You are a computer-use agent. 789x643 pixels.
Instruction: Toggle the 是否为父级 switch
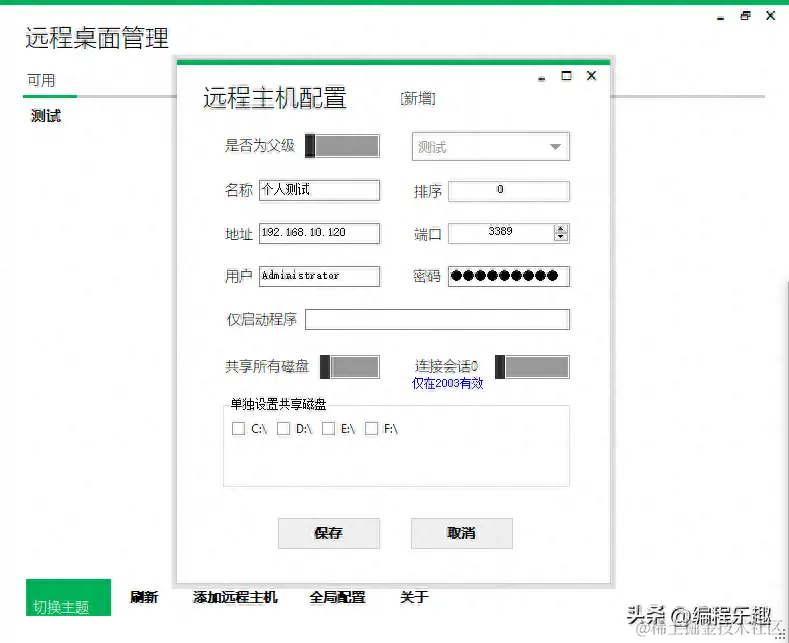click(342, 146)
